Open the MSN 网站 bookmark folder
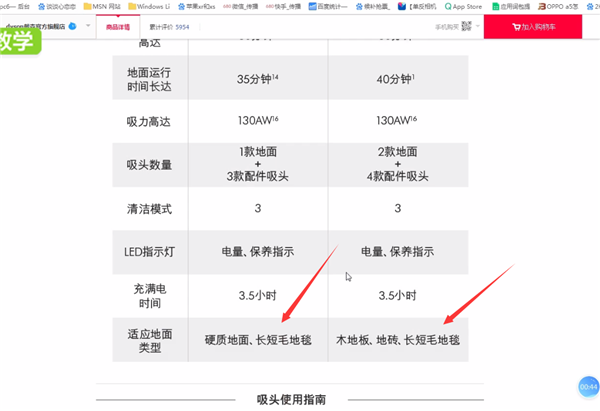 coord(102,7)
